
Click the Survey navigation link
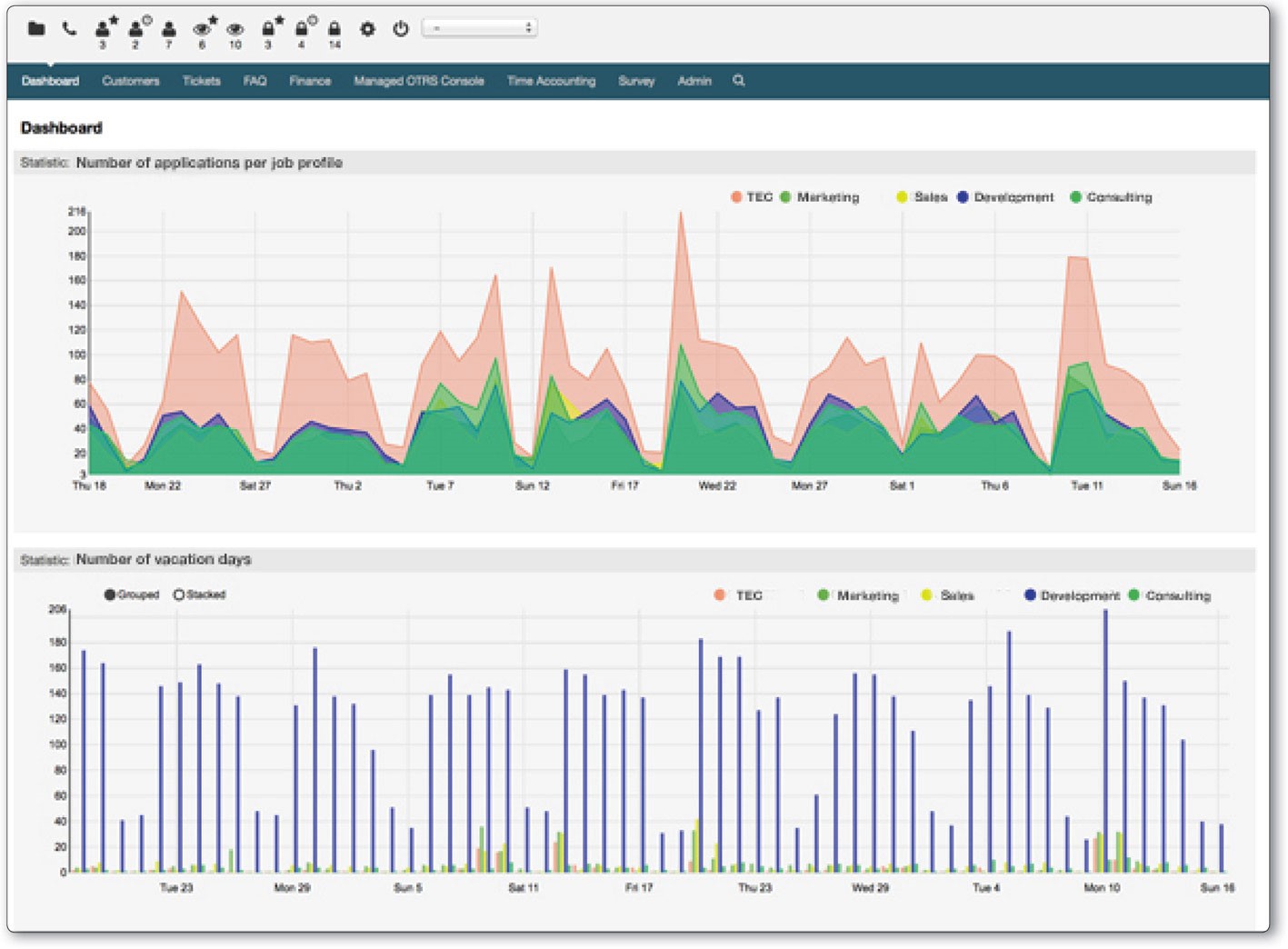coord(636,81)
